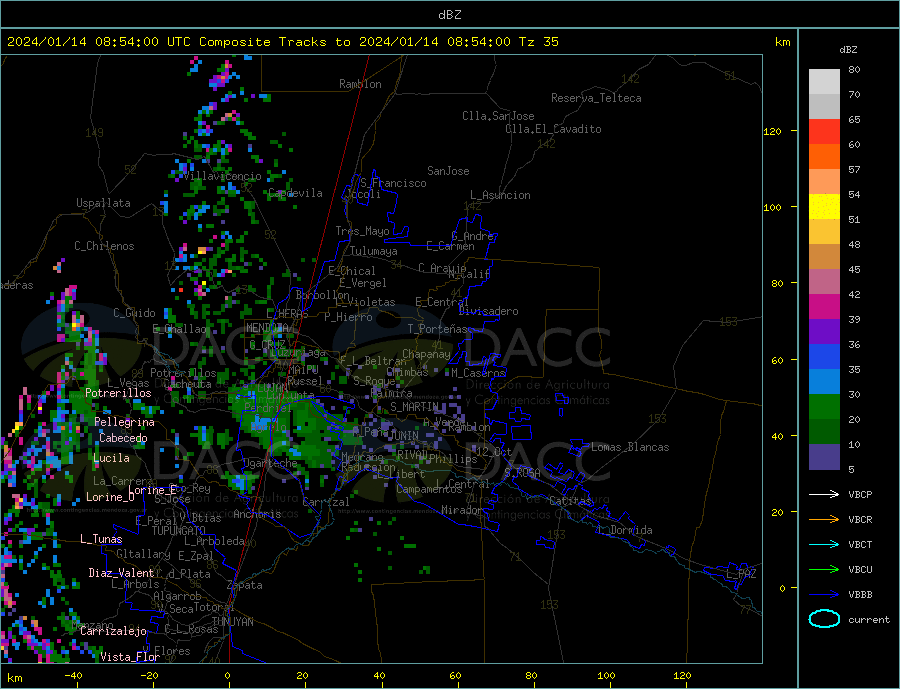Click the TUNUYAN city label
Viewport: 900px width, 689px height.
click(x=232, y=622)
